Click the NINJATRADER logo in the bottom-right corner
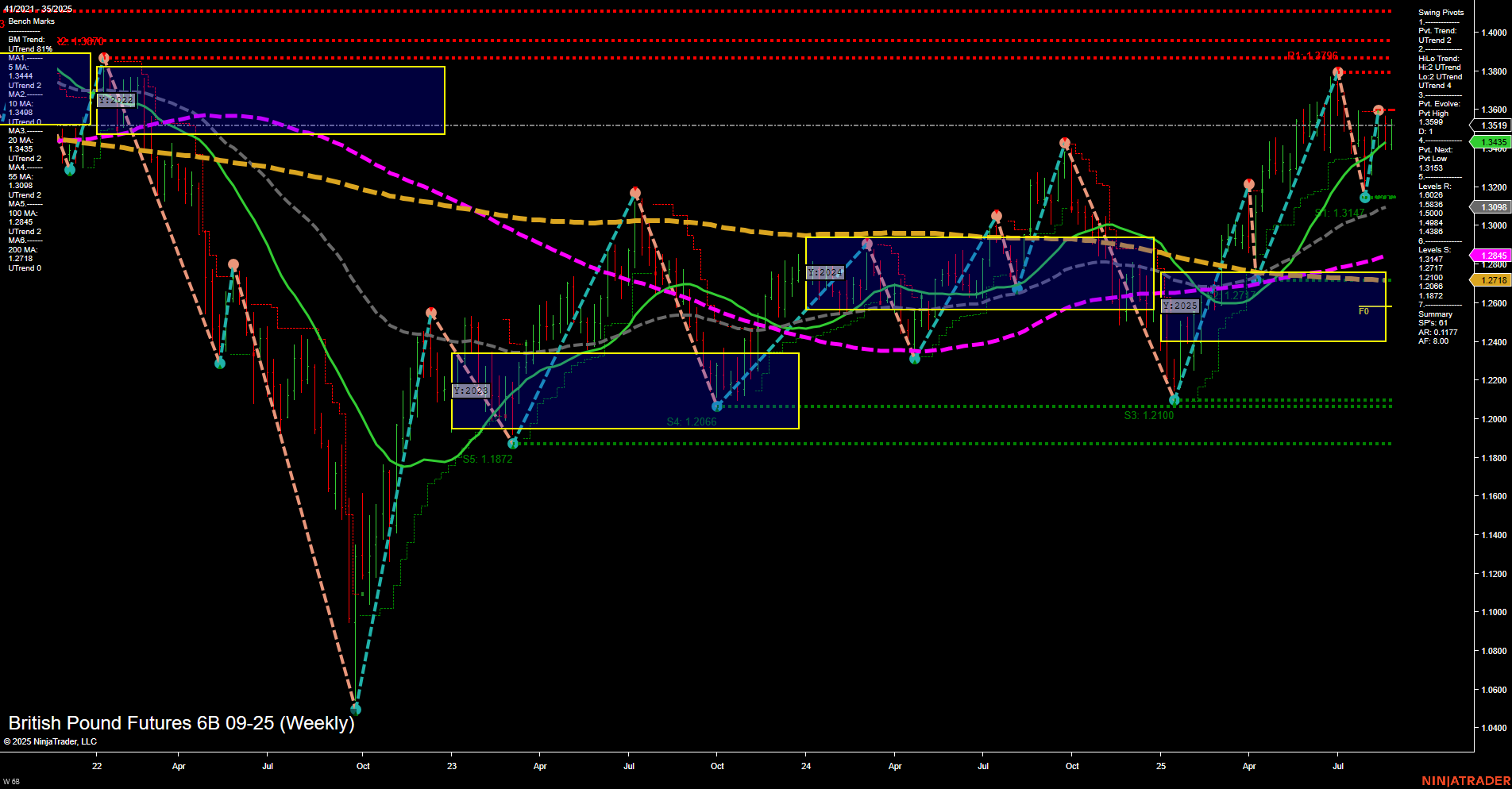The width and height of the screenshot is (1512, 789). point(1465,782)
